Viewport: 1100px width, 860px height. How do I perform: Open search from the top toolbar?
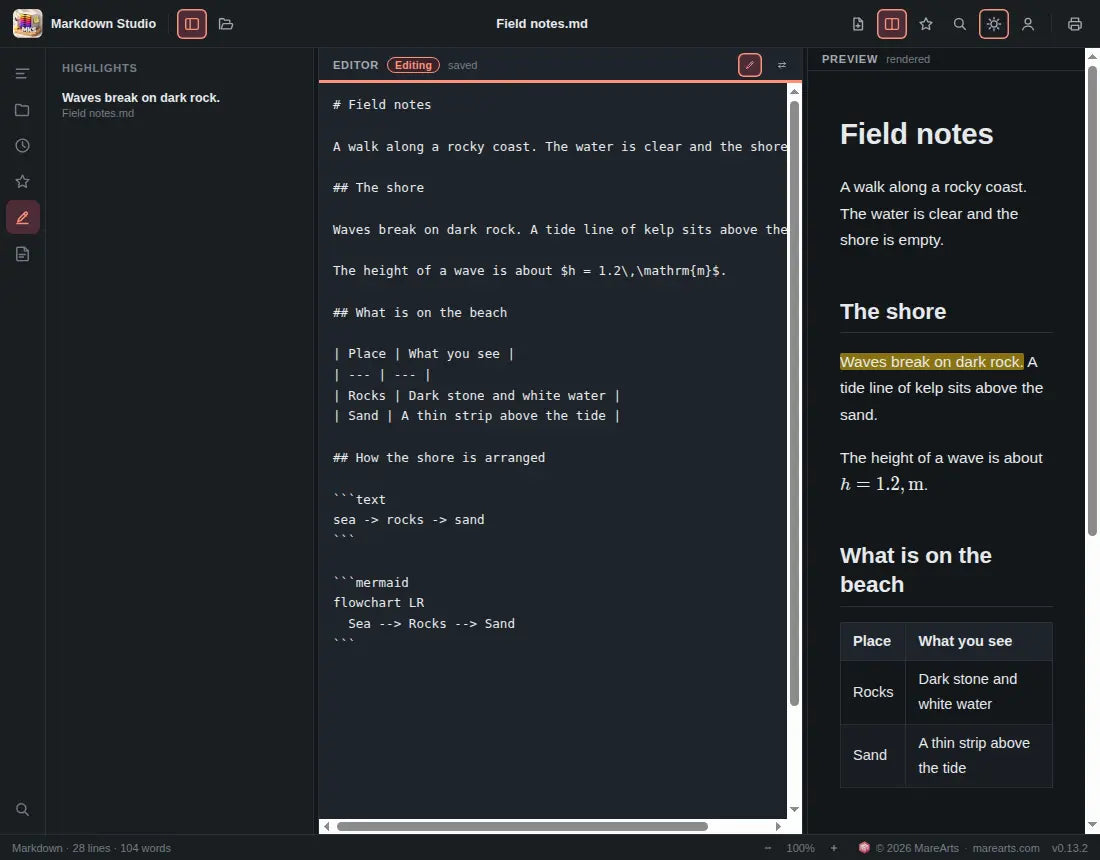(x=960, y=24)
